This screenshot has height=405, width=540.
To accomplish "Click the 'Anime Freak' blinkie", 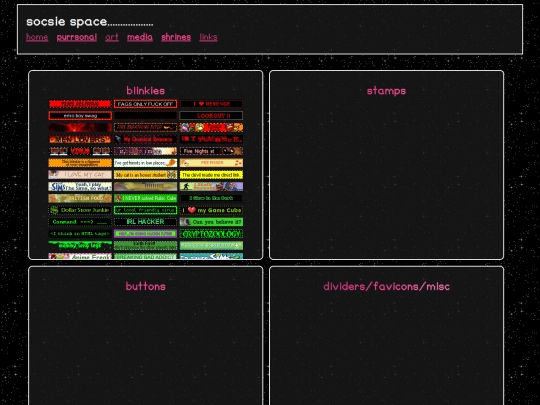I will [x=80, y=256].
